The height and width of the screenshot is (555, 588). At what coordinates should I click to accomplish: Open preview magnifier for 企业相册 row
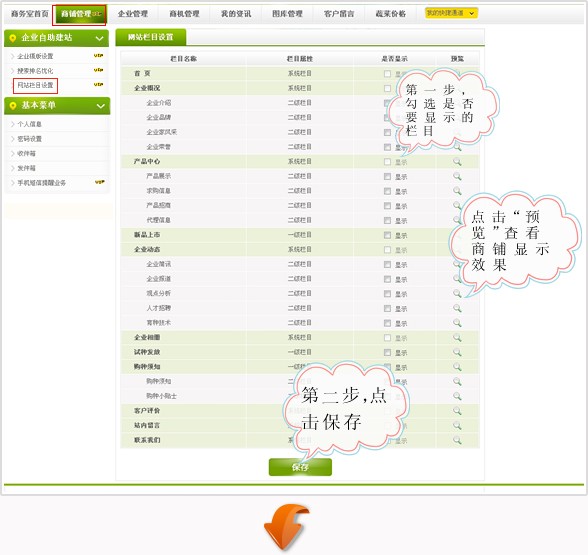[x=457, y=338]
